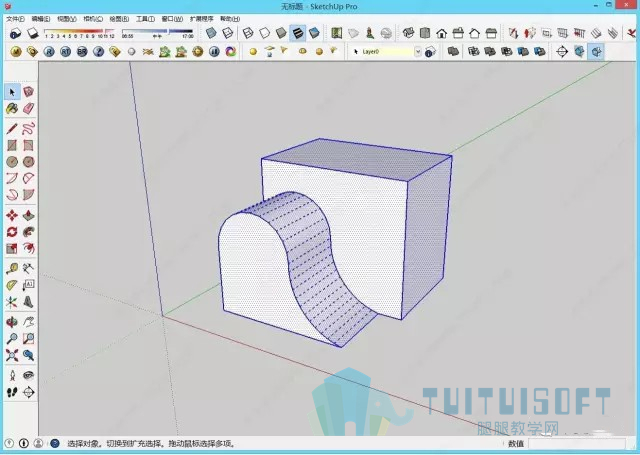Image resolution: width=640 pixels, height=455 pixels.
Task: Pick the Tape Measure tool
Action: pos(12,269)
